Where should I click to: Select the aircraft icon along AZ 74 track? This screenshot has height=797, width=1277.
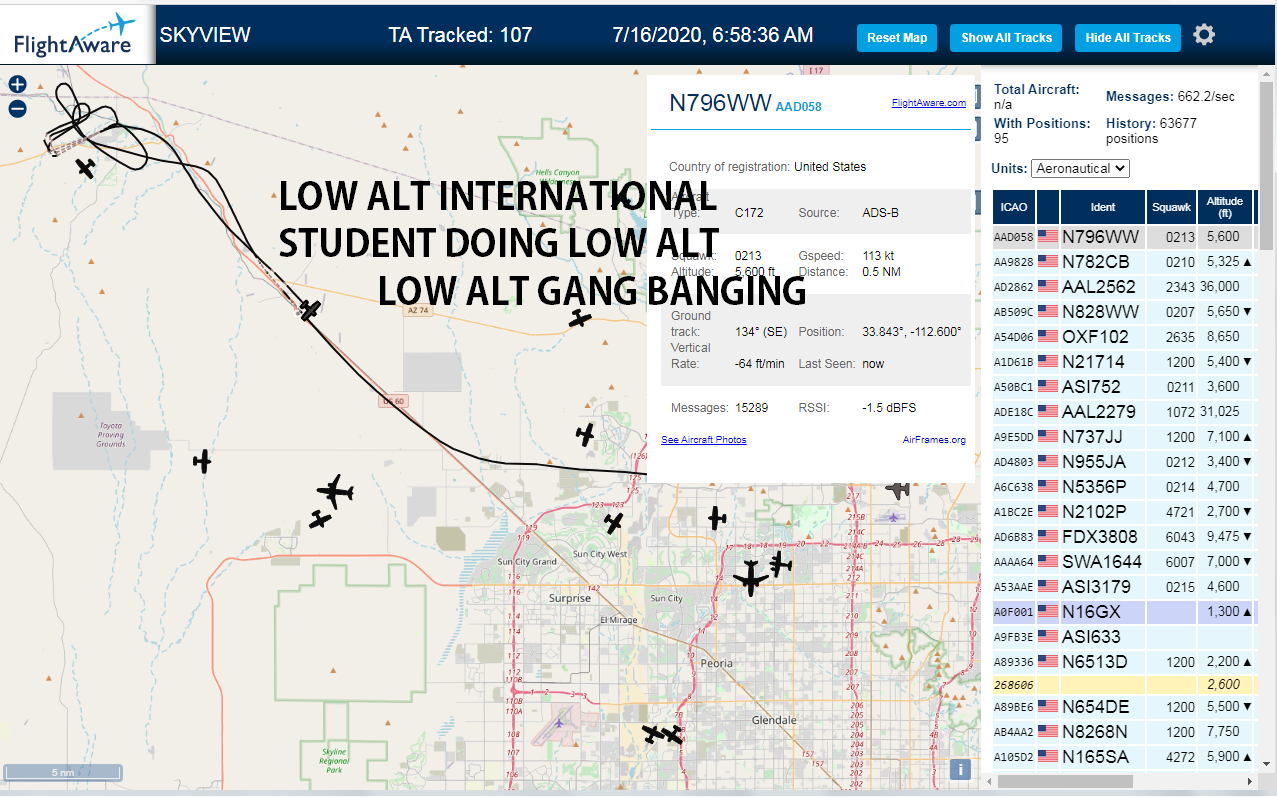[x=311, y=311]
